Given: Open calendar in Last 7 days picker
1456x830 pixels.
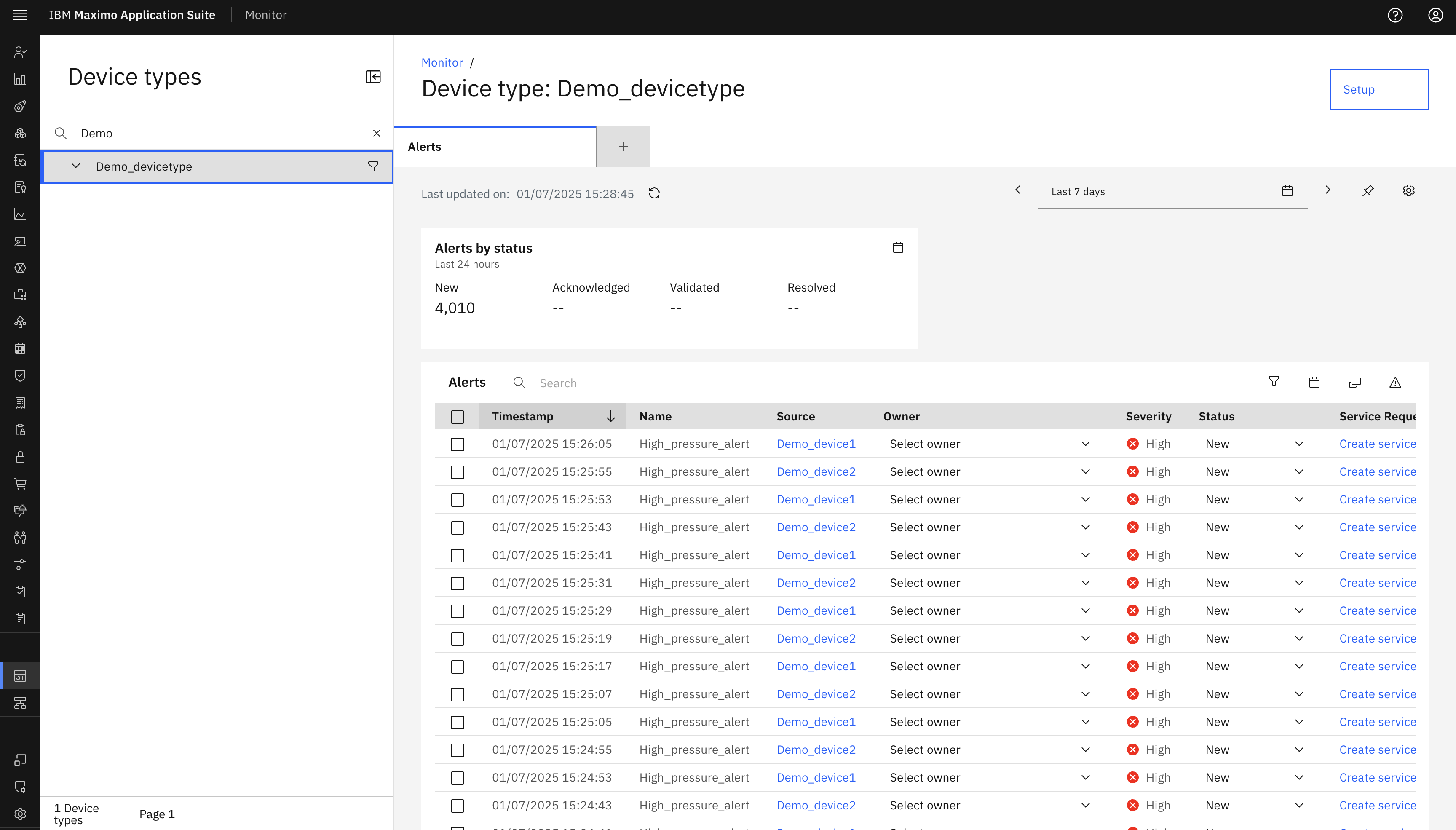Looking at the screenshot, I should point(1287,191).
